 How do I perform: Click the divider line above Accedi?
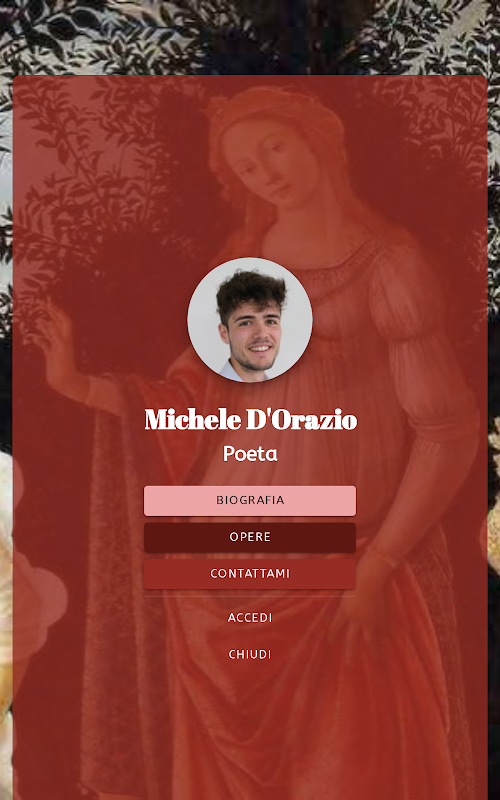250,596
